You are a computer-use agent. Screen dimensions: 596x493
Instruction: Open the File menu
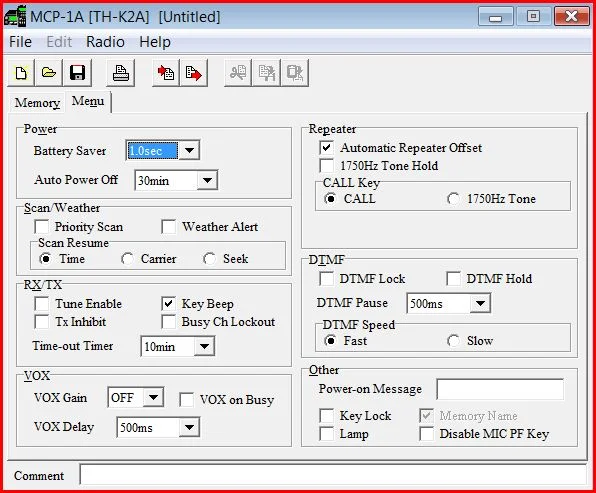[x=21, y=42]
